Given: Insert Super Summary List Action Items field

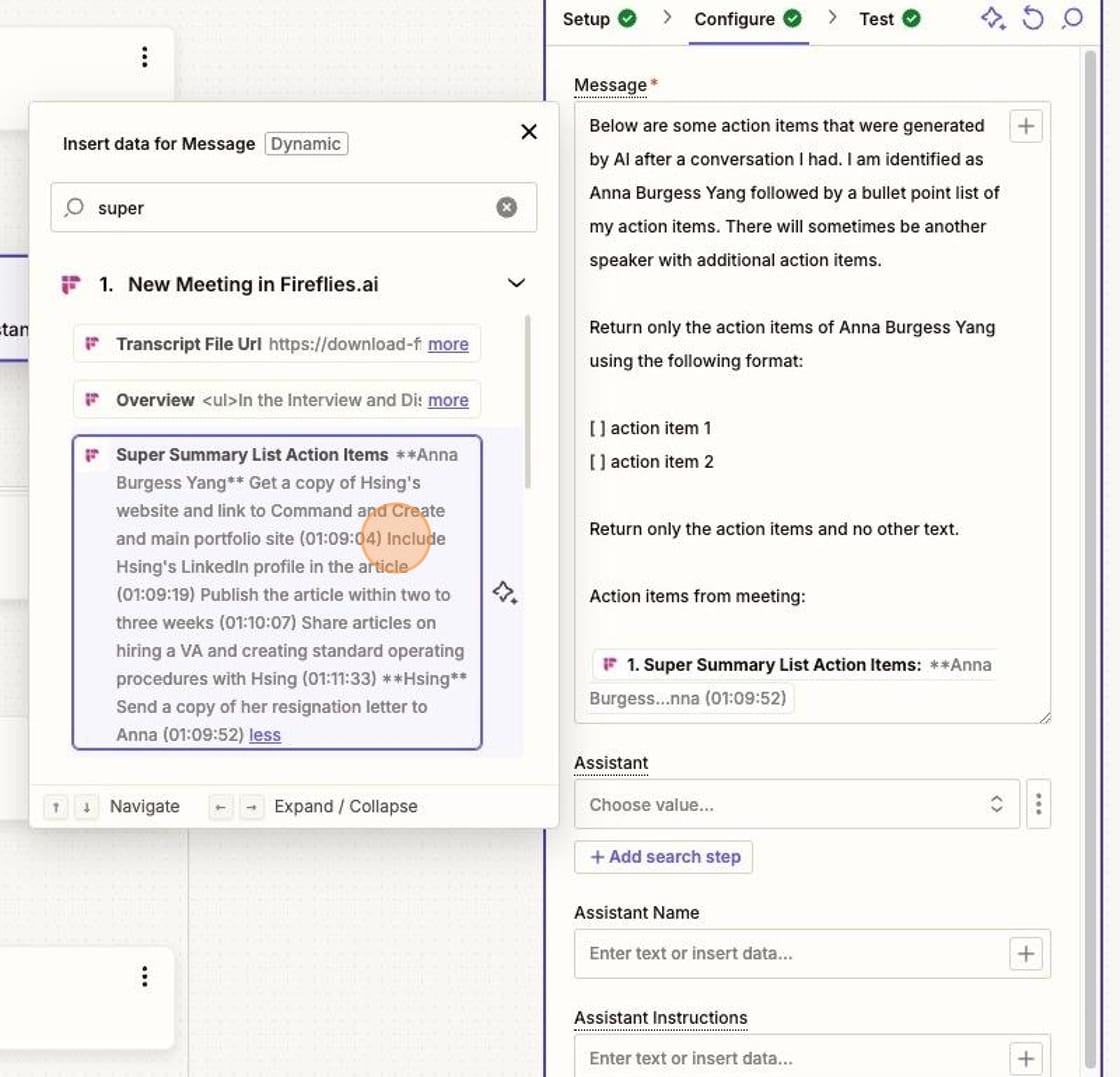Looking at the screenshot, I should tap(276, 592).
